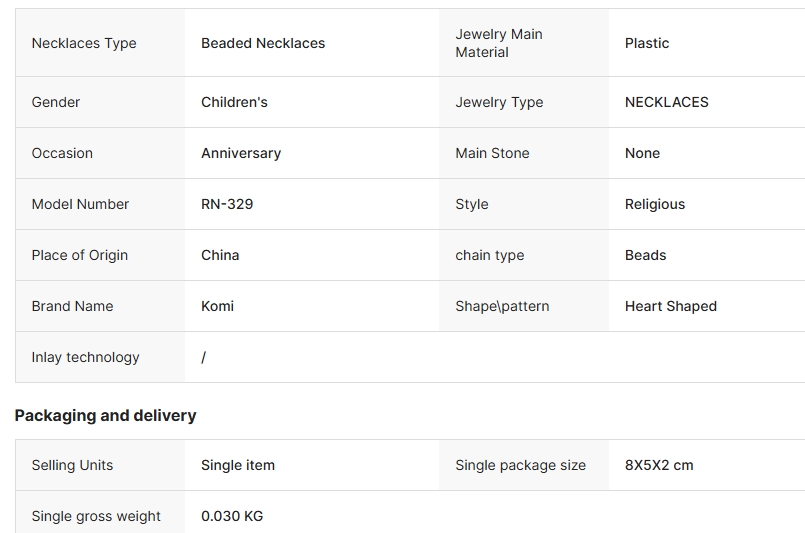Select the "Single item" selling units value
Viewport: 805px width, 533px height.
tap(238, 465)
